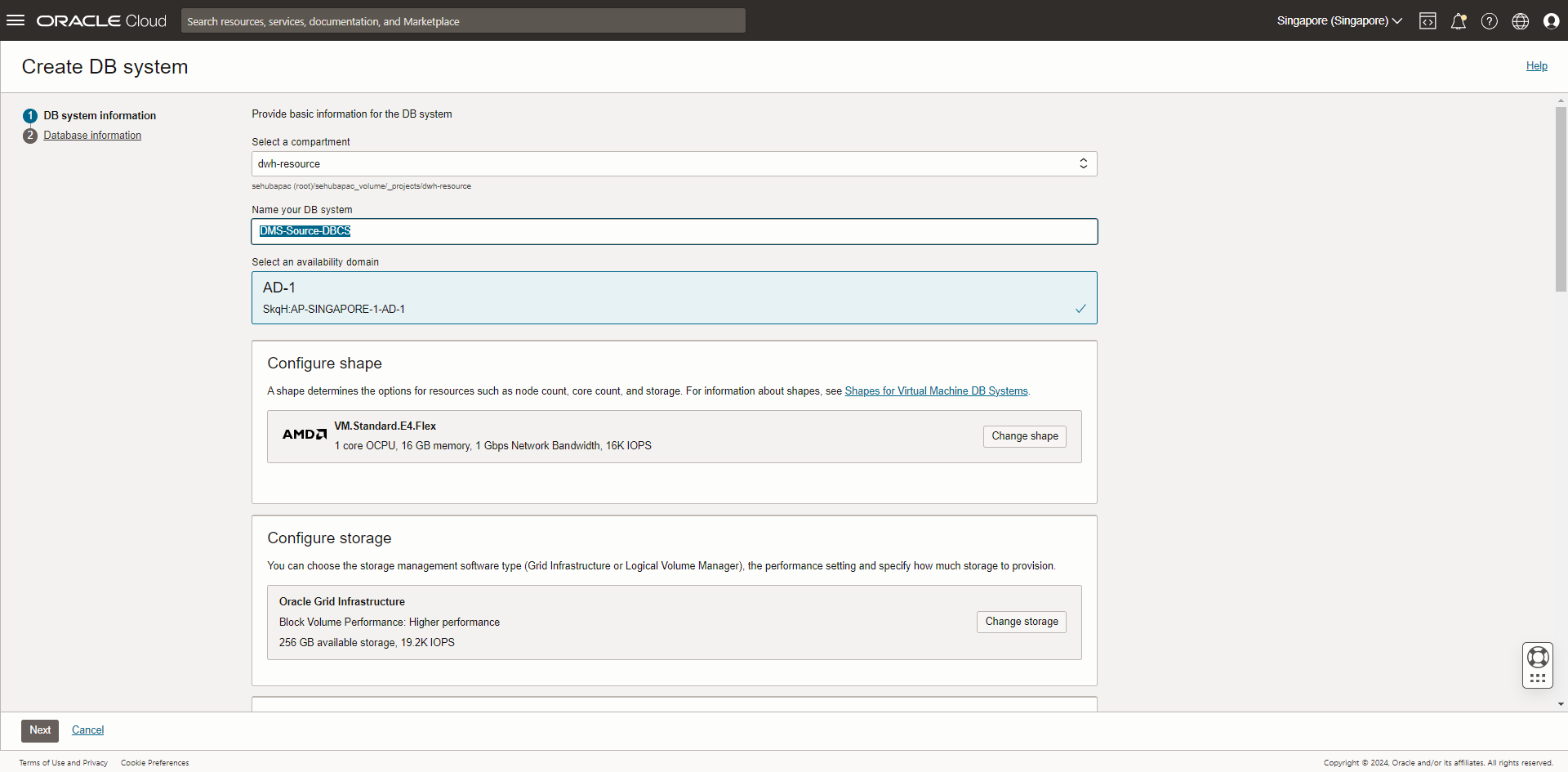The width and height of the screenshot is (1568, 772).
Task: Focus the top search resources field
Action: click(463, 21)
